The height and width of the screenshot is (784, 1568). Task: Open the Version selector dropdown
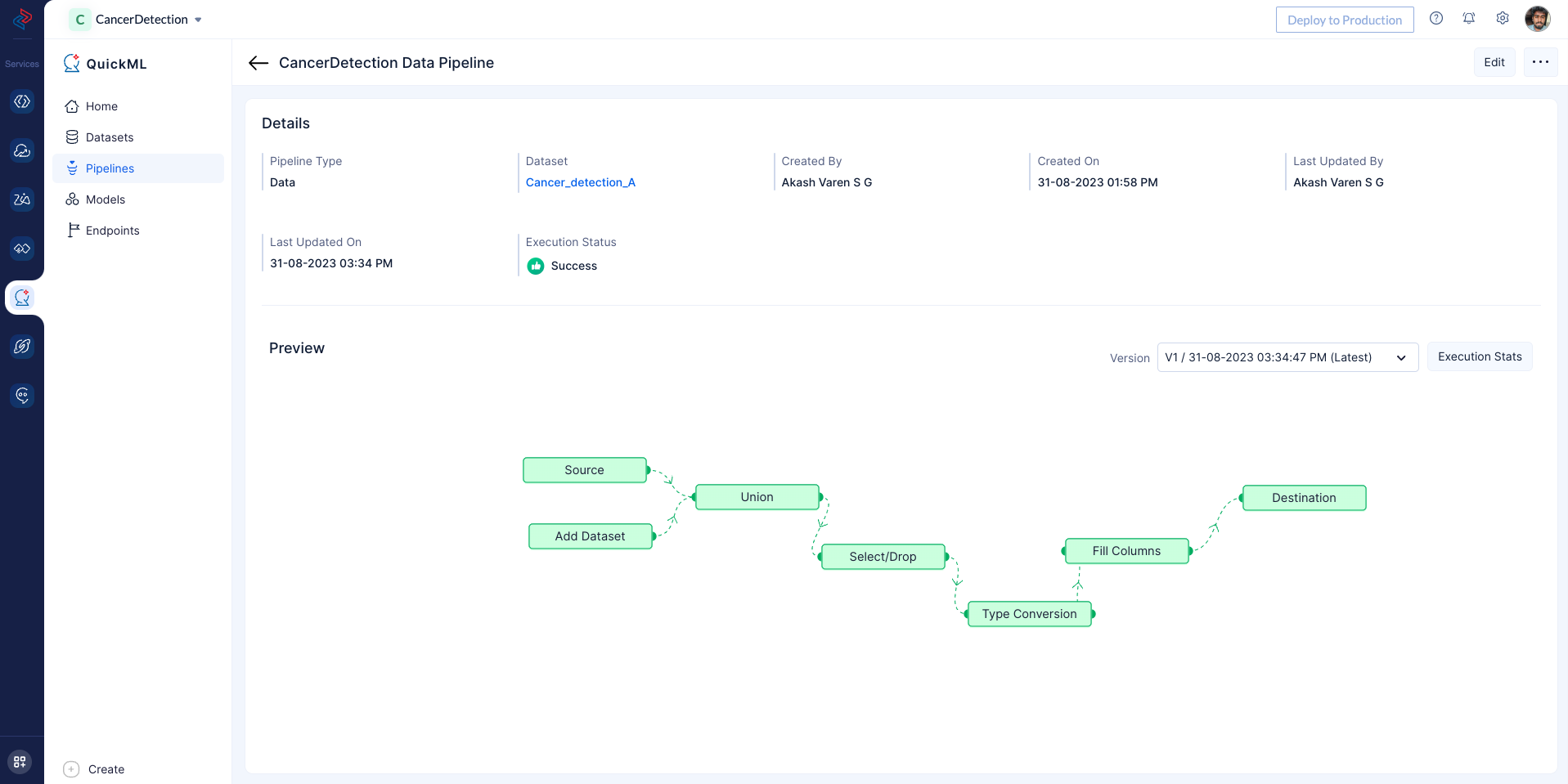pos(1287,357)
